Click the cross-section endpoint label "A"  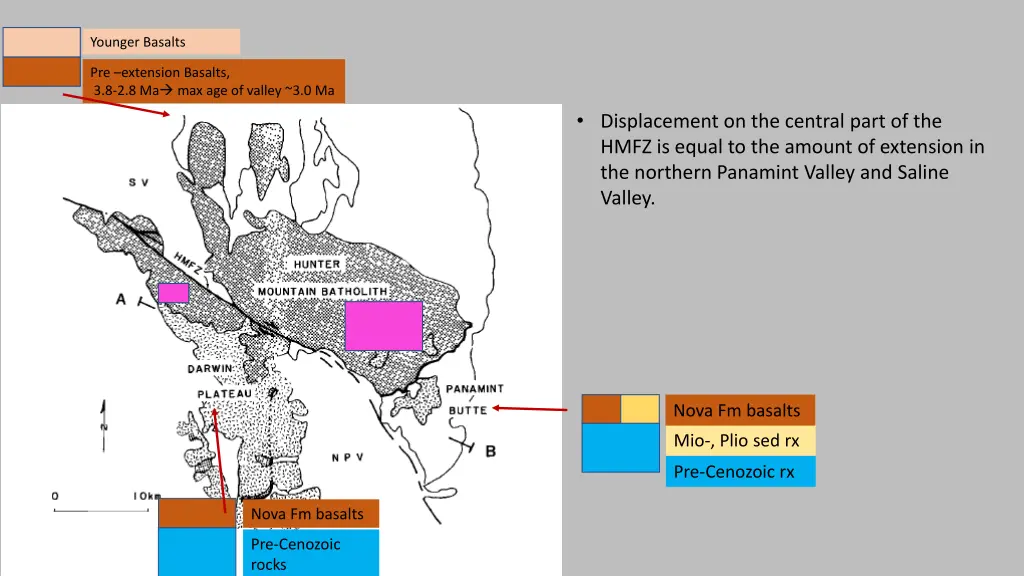(x=121, y=299)
